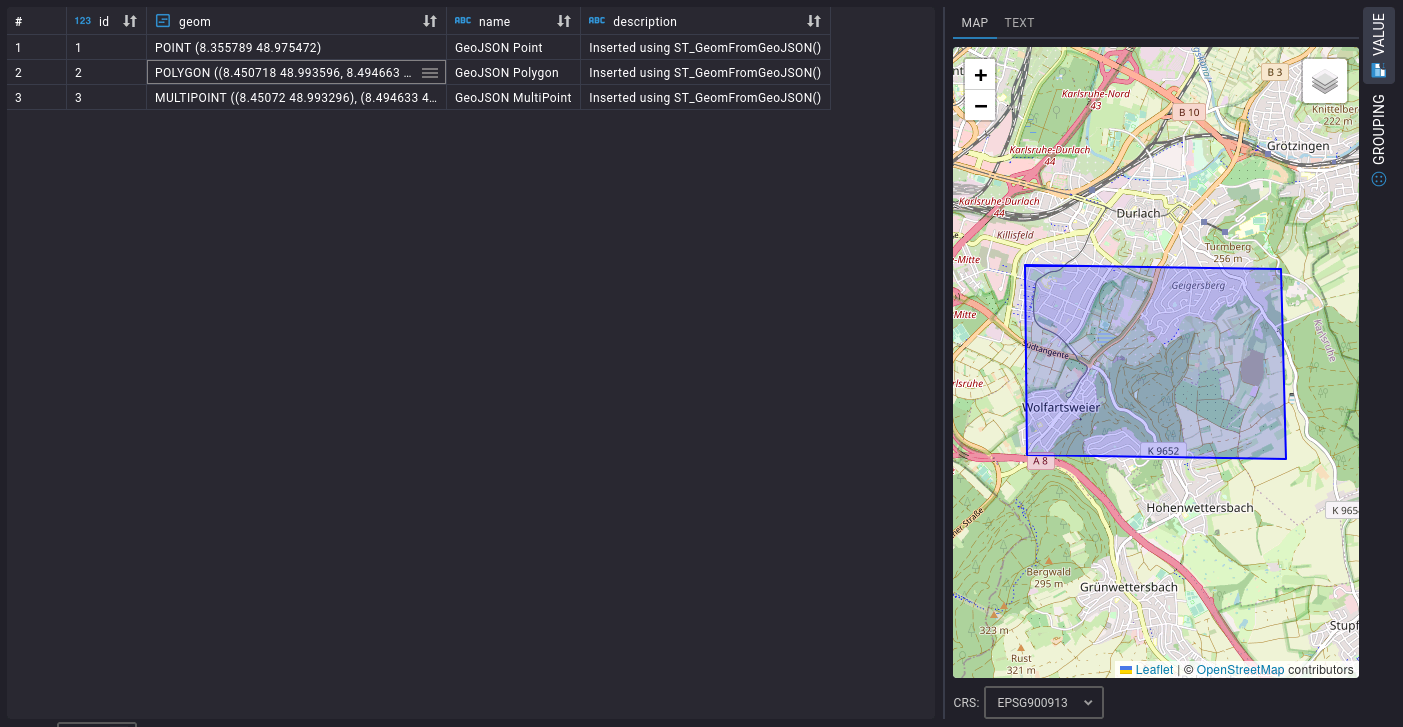Open the inline editor icon in the POLYGON cell
This screenshot has height=727, width=1403.
430,72
